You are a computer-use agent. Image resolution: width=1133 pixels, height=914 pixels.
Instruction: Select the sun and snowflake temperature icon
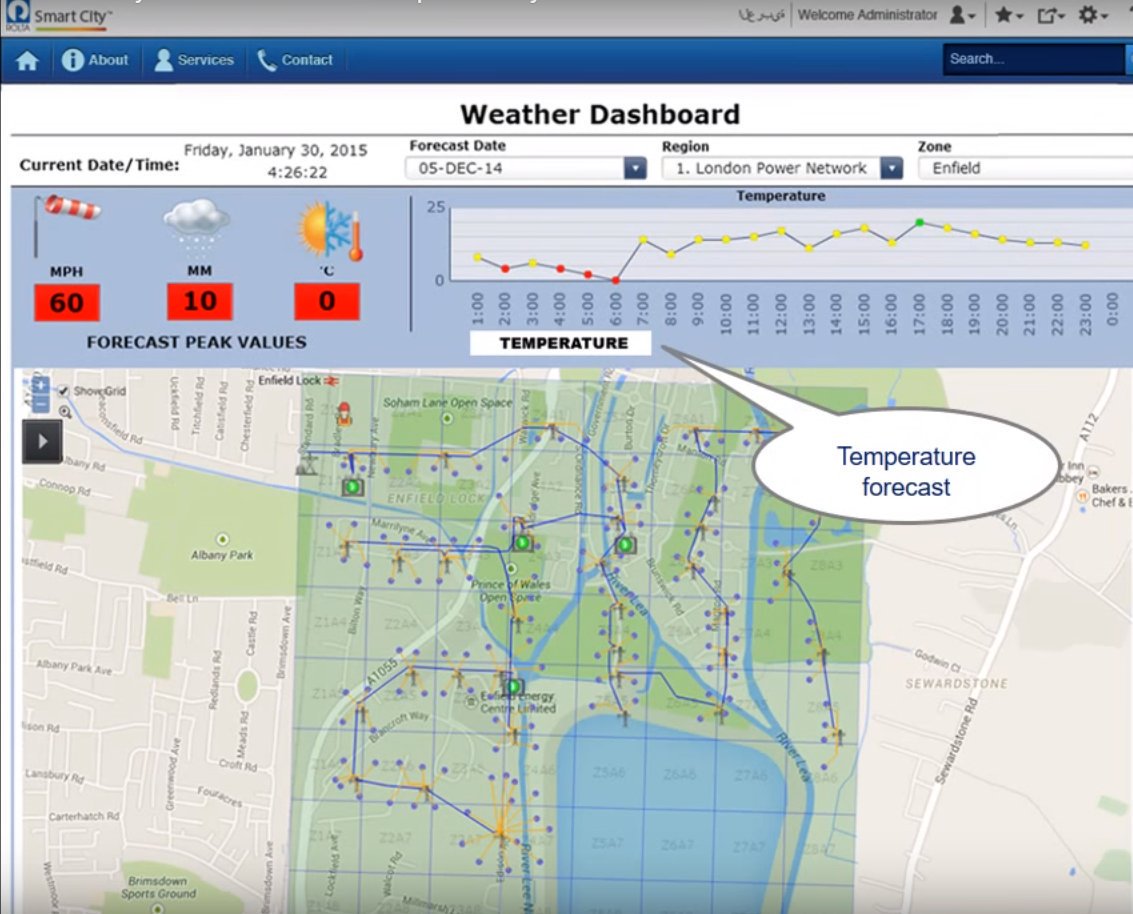[329, 230]
